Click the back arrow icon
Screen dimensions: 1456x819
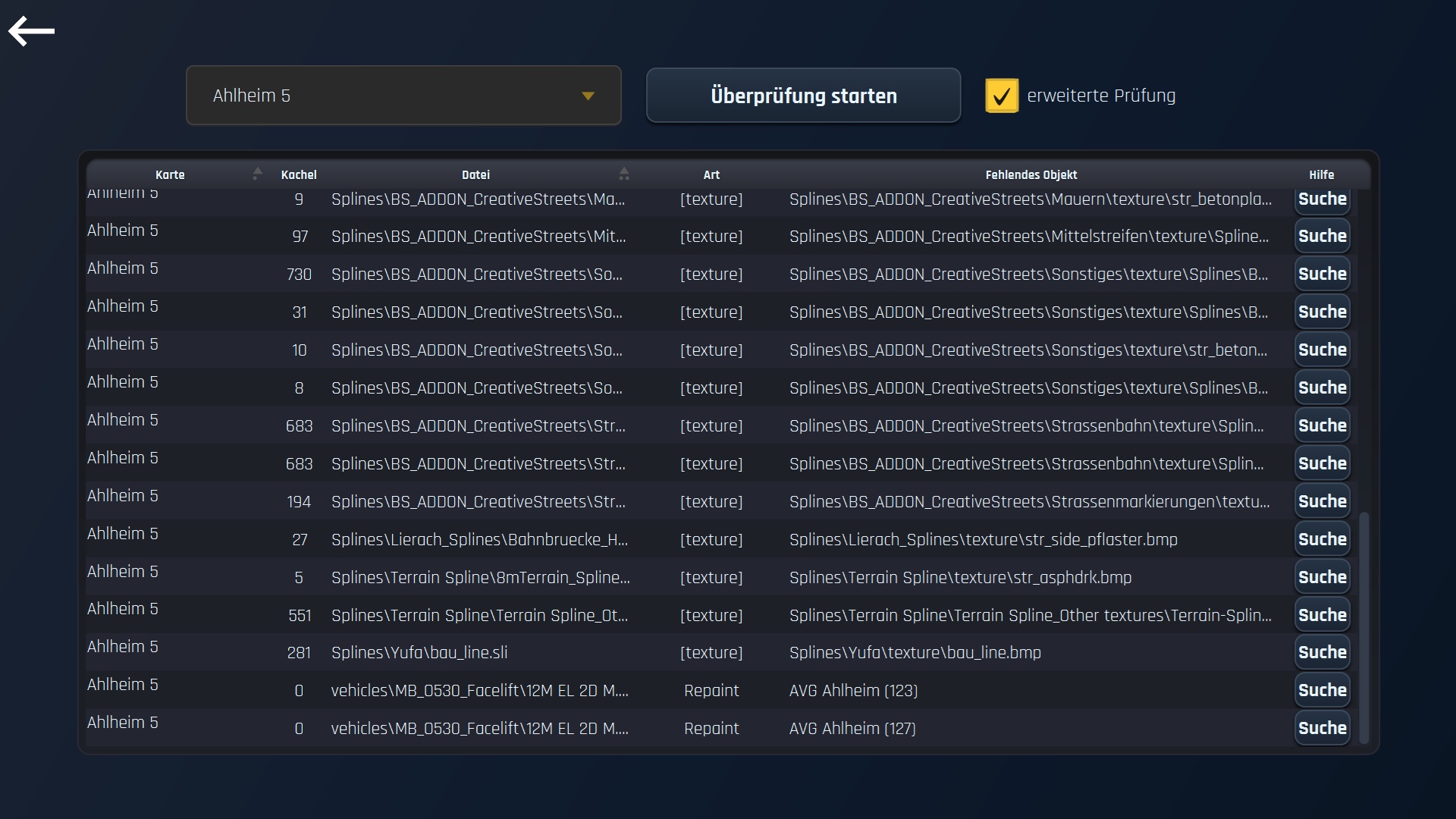pos(31,31)
